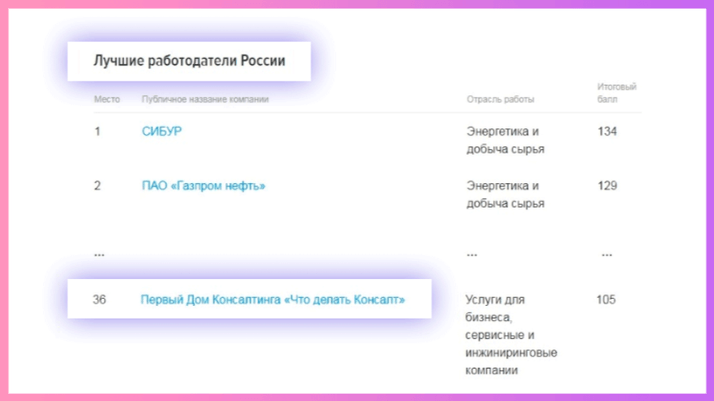Click the Место column header

point(107,99)
